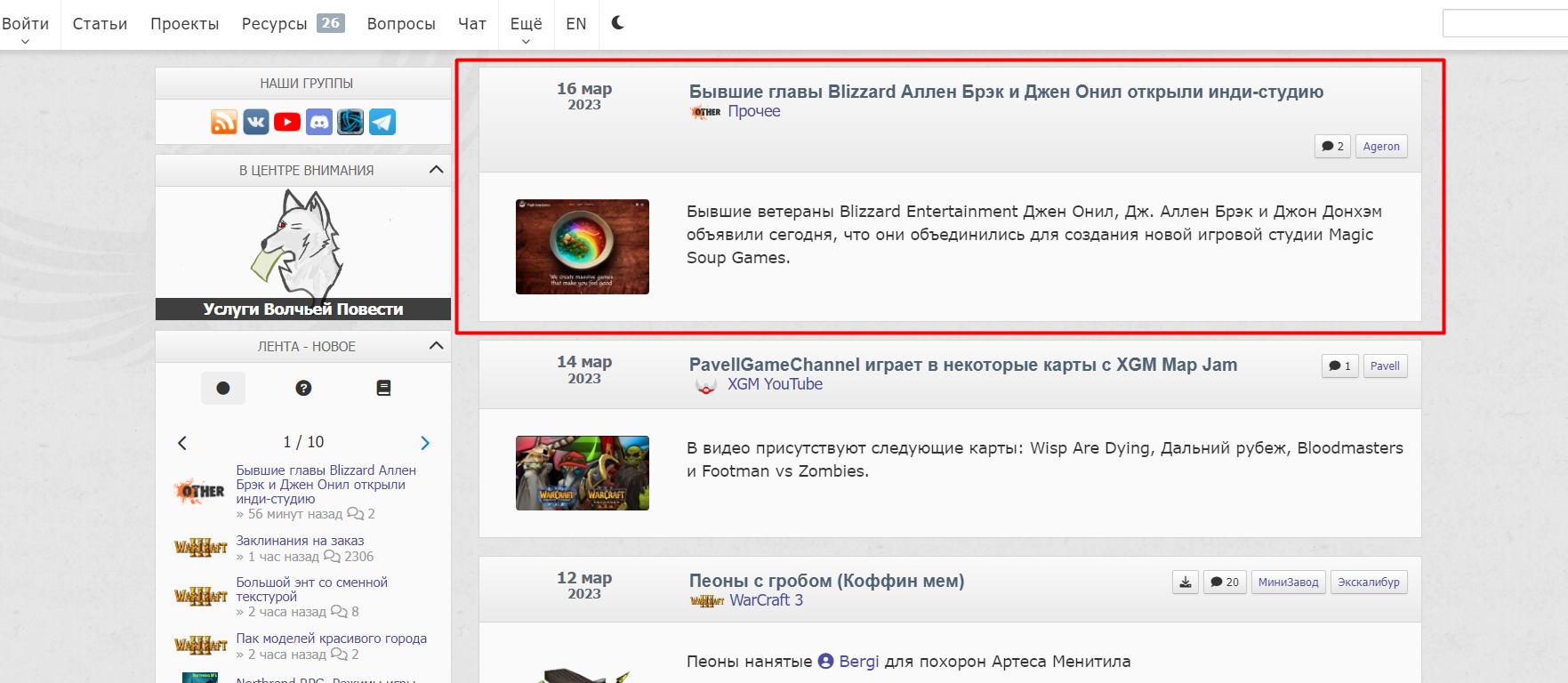1568x683 pixels.
Task: Click OTHER icon in sidebar feed
Action: point(200,491)
